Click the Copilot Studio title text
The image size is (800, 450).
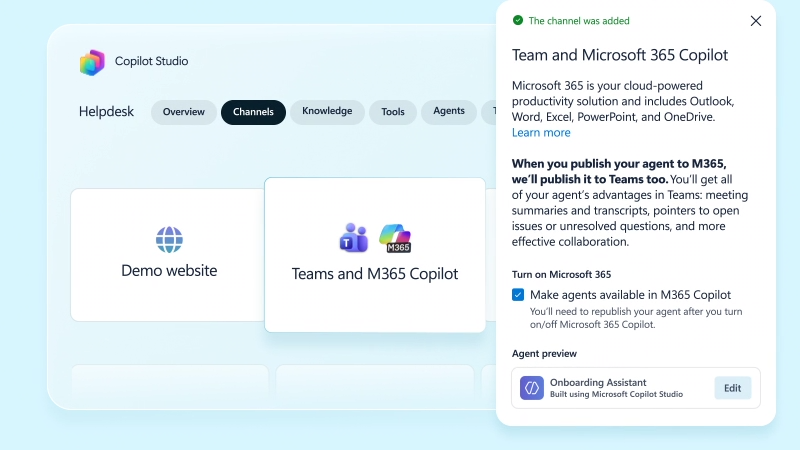(x=152, y=61)
